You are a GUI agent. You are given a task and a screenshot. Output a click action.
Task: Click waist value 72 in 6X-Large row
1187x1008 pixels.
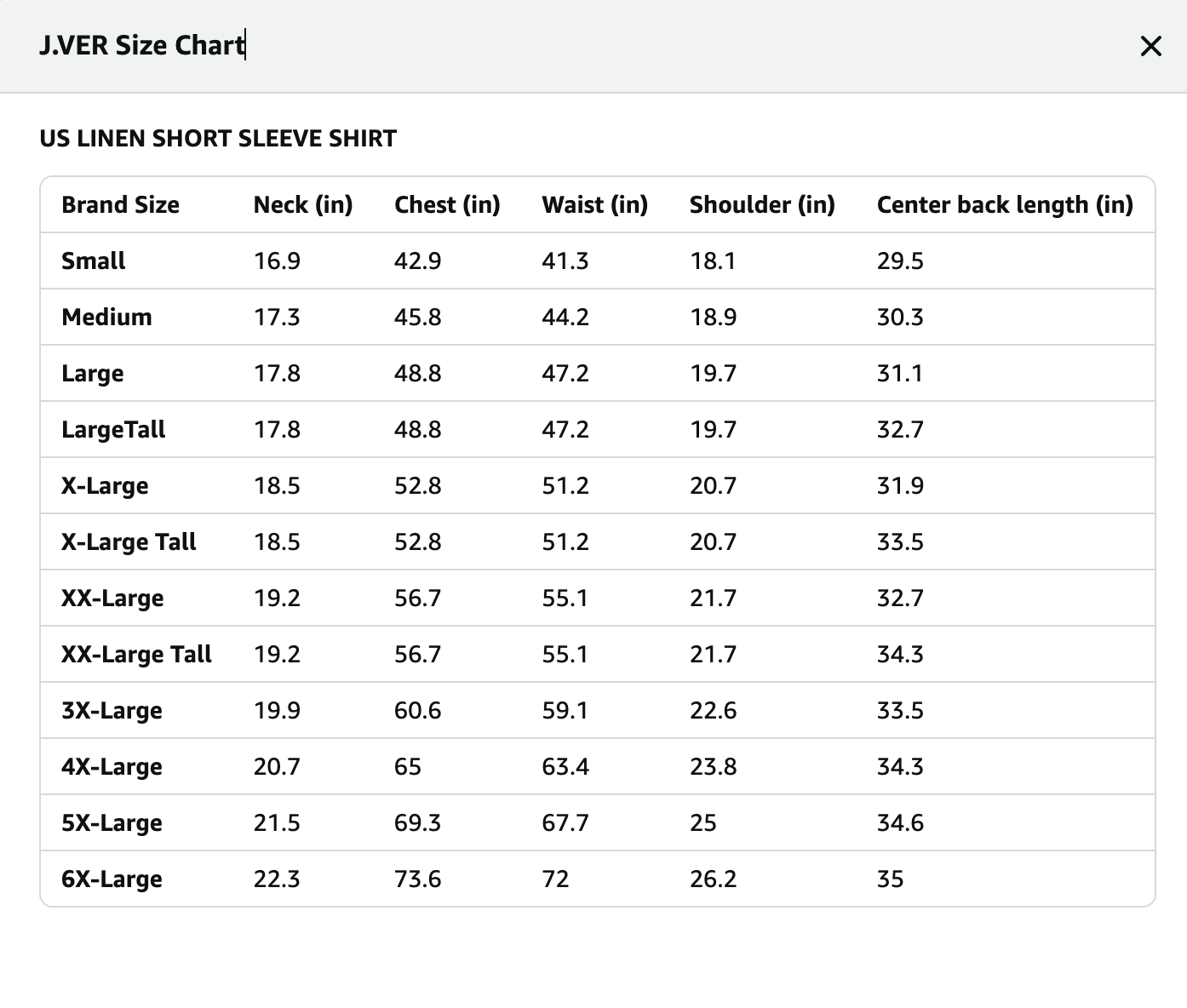click(x=555, y=879)
